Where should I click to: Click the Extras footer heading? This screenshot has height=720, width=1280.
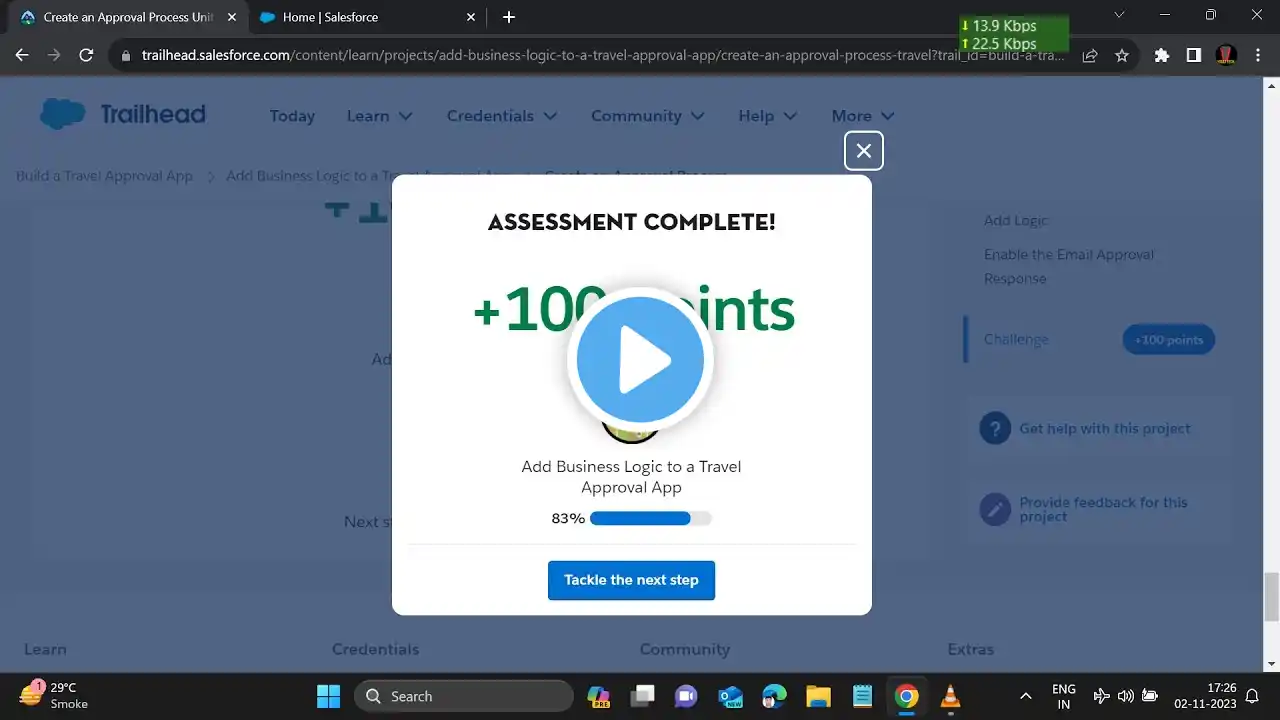click(x=971, y=649)
